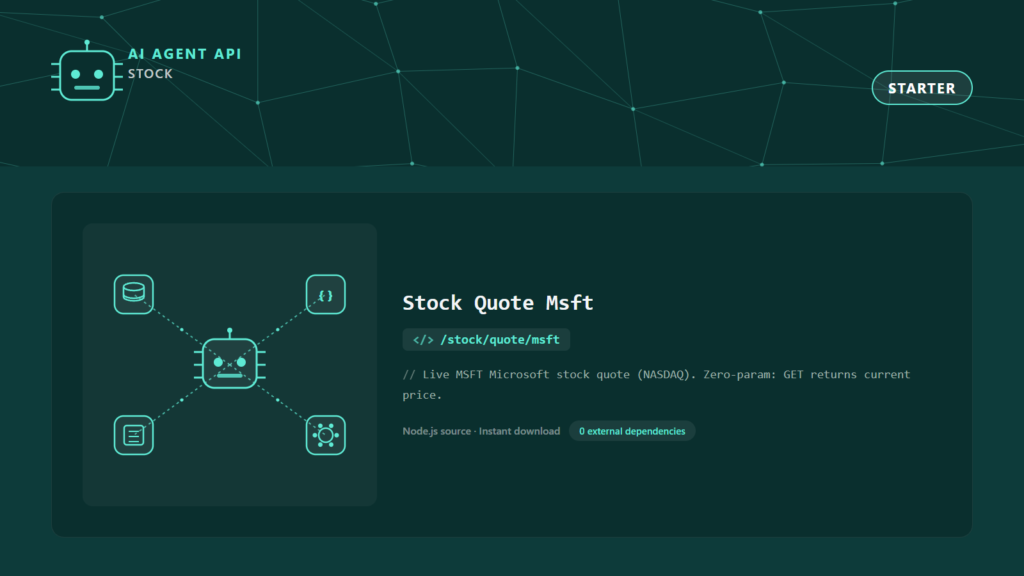Click the /stock/quote/msft endpoint badge
Viewport: 1024px width, 576px height.
(x=486, y=340)
